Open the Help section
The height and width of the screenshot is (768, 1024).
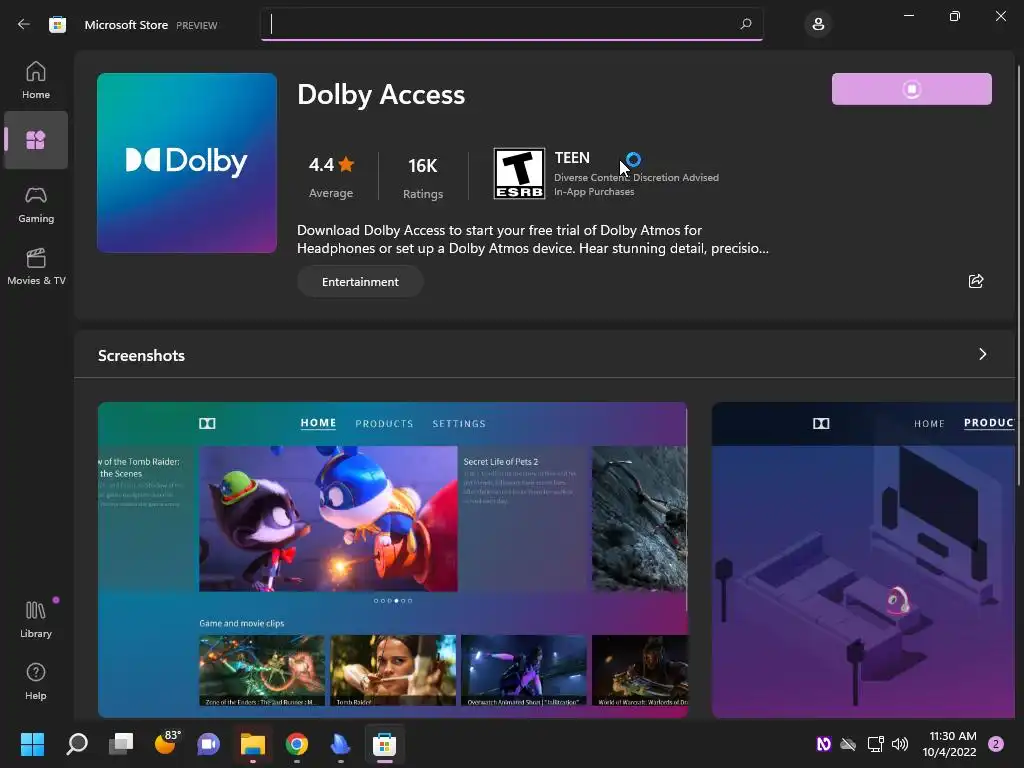[36, 681]
